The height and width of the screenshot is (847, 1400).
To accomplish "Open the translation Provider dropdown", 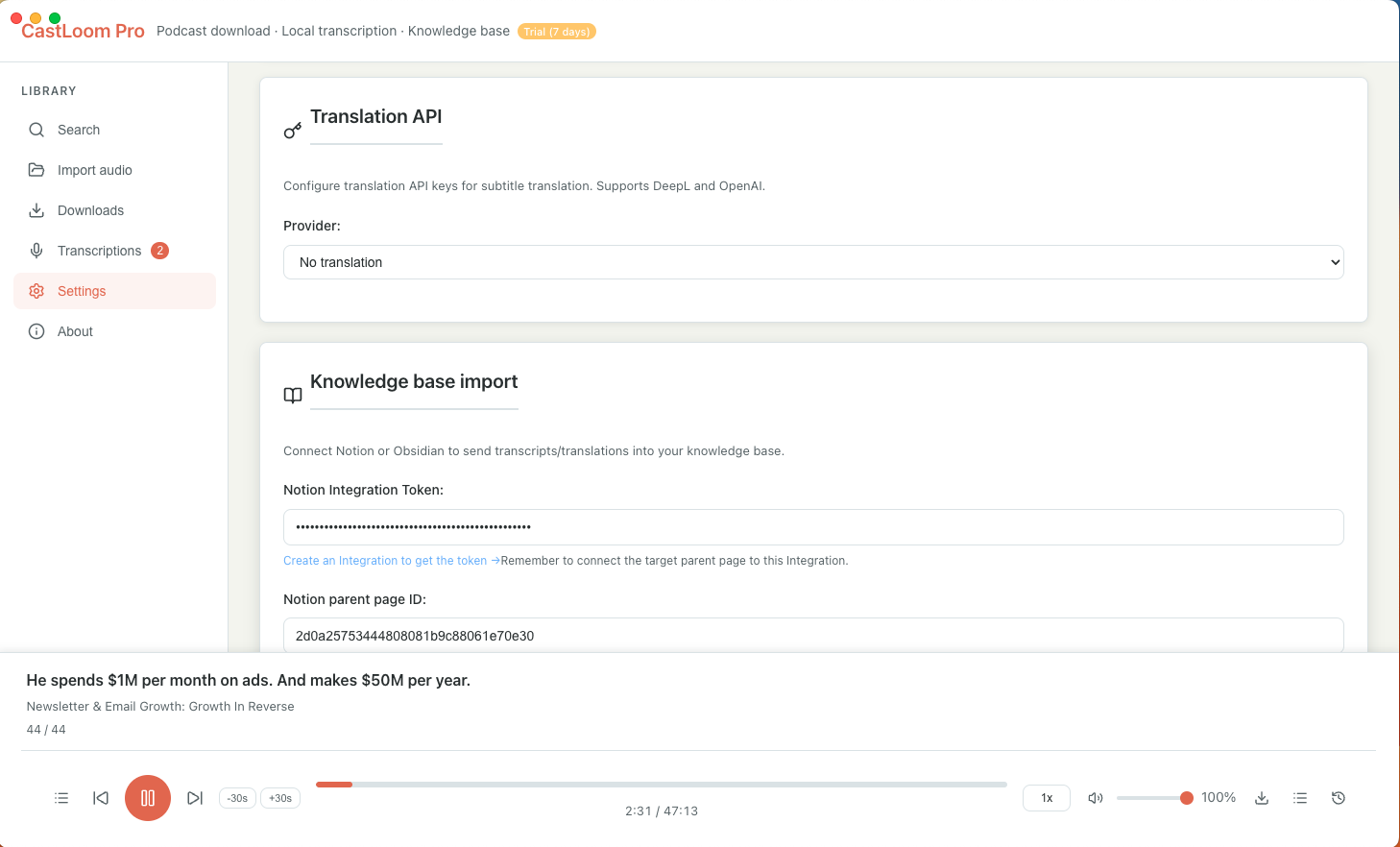I will (813, 262).
